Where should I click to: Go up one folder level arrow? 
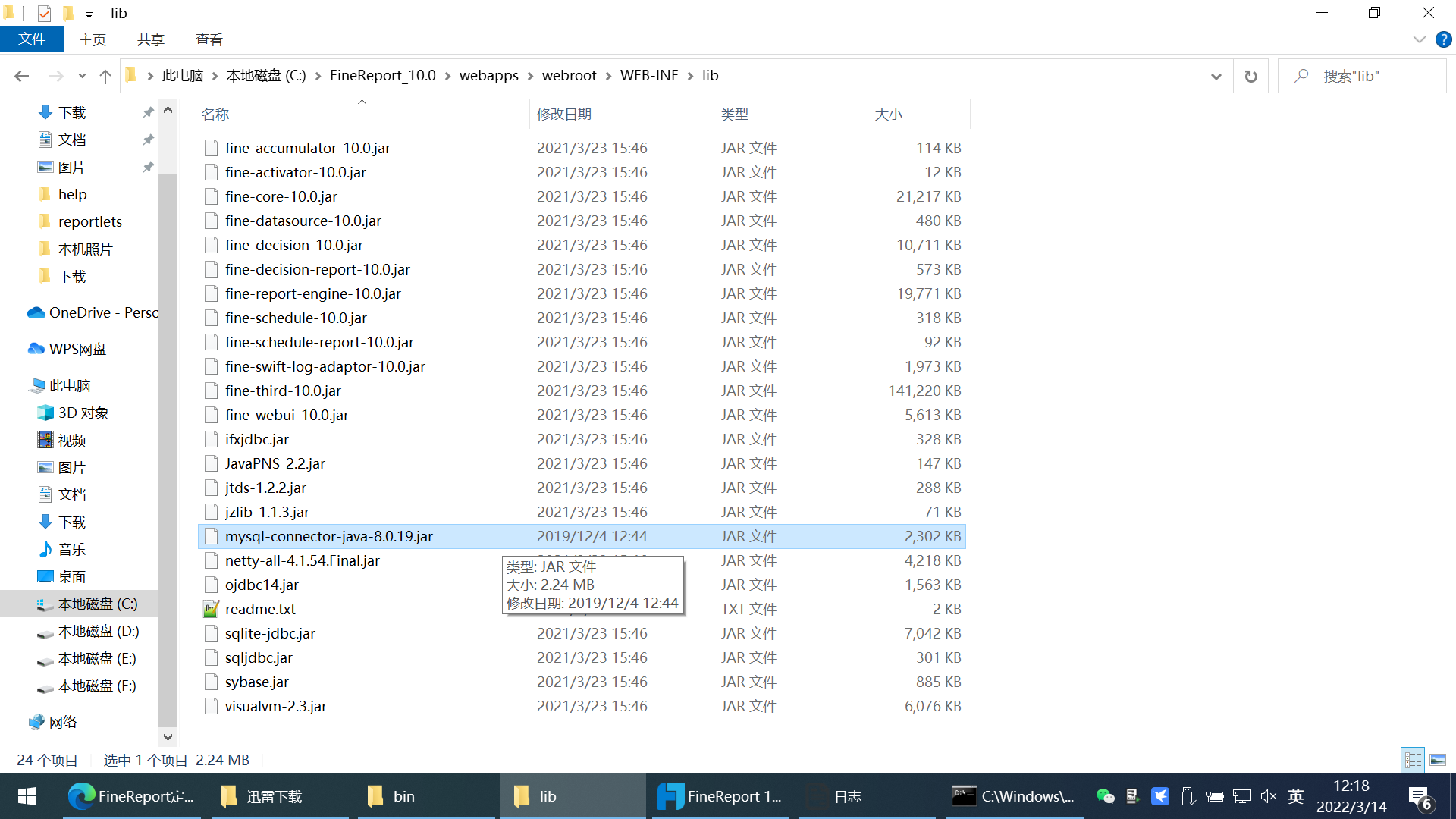tap(105, 76)
